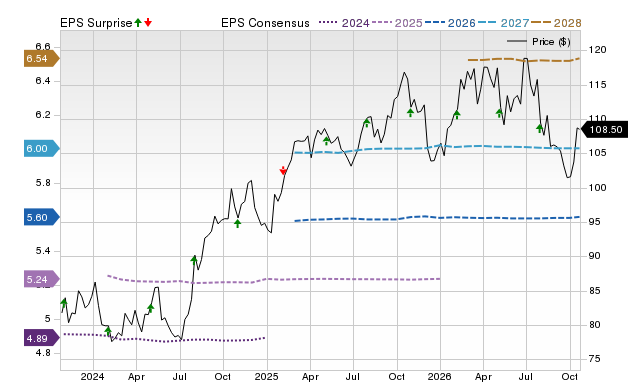Click the 115 price axis label
Viewport: 640px width, 382px height.
point(598,85)
